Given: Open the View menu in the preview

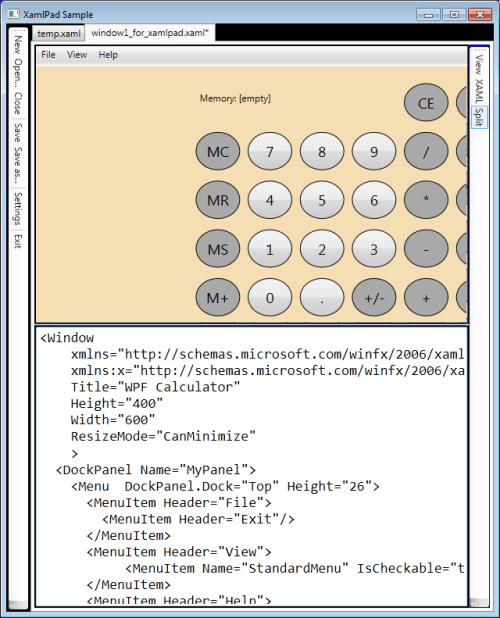Looking at the screenshot, I should [77, 55].
